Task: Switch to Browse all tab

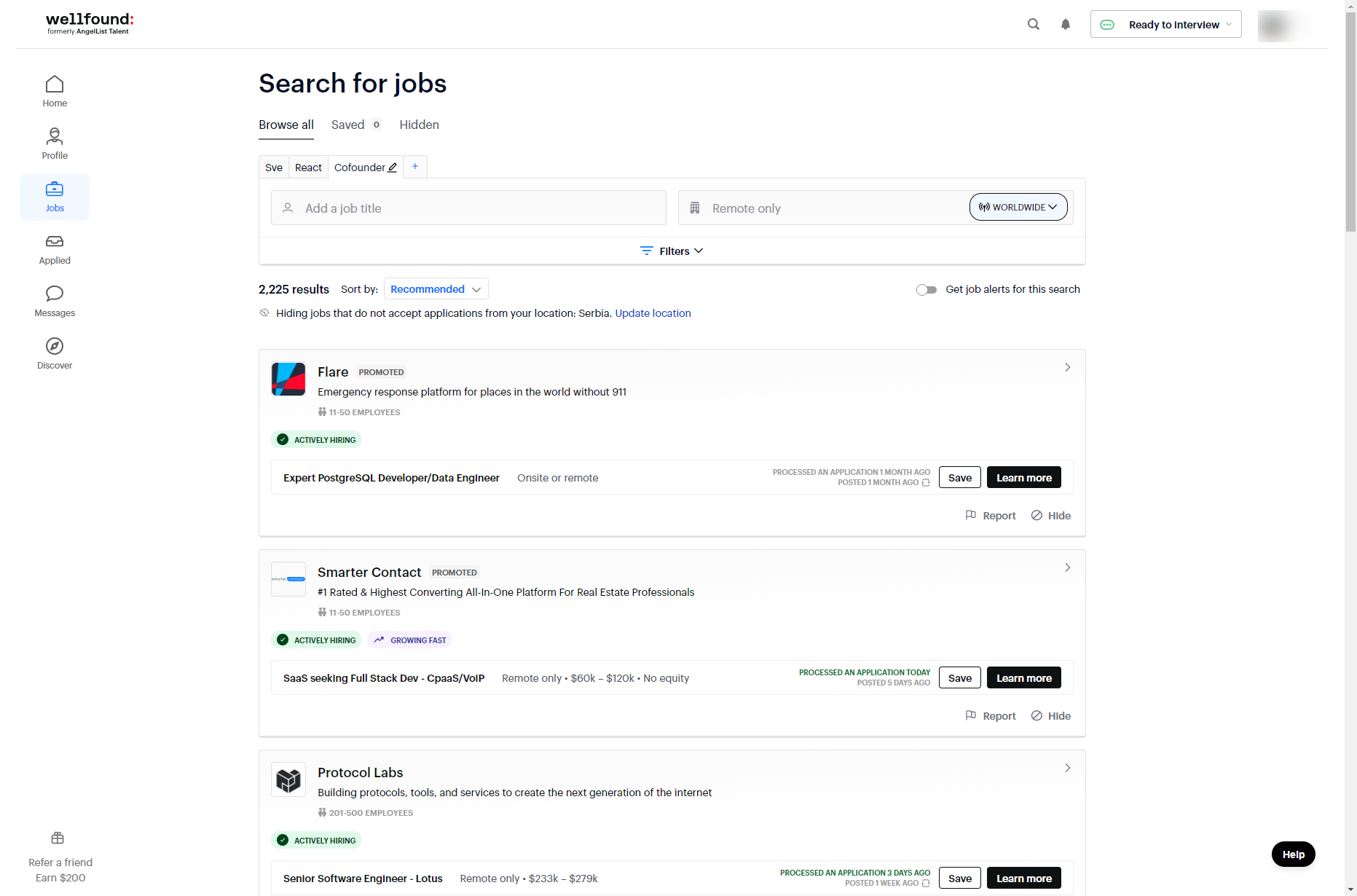Action: [x=286, y=125]
